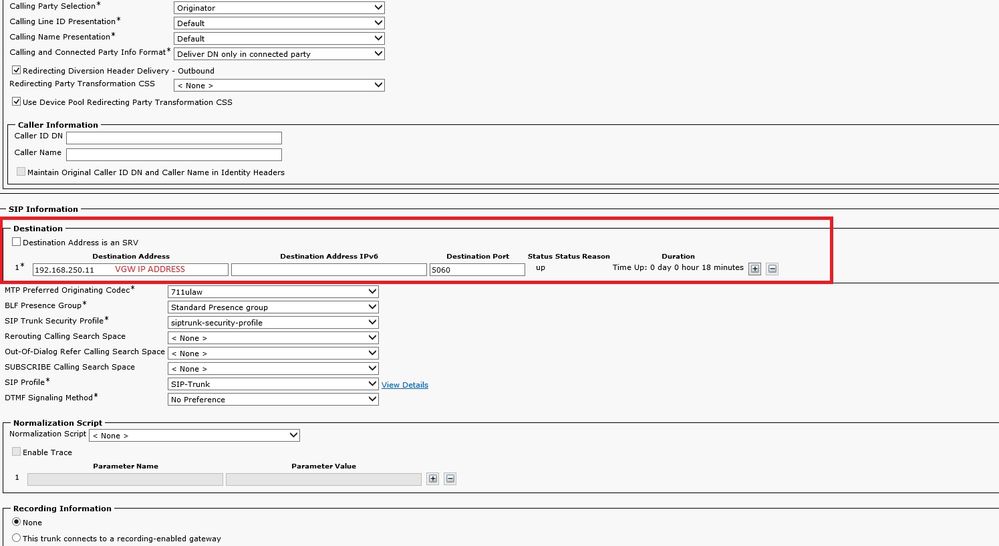999x546 pixels.
Task: Click the Parameter Value field
Action: pos(324,479)
